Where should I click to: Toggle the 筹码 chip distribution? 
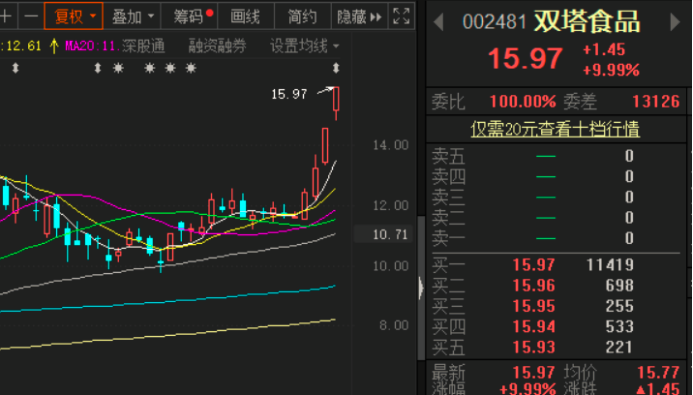click(x=189, y=16)
